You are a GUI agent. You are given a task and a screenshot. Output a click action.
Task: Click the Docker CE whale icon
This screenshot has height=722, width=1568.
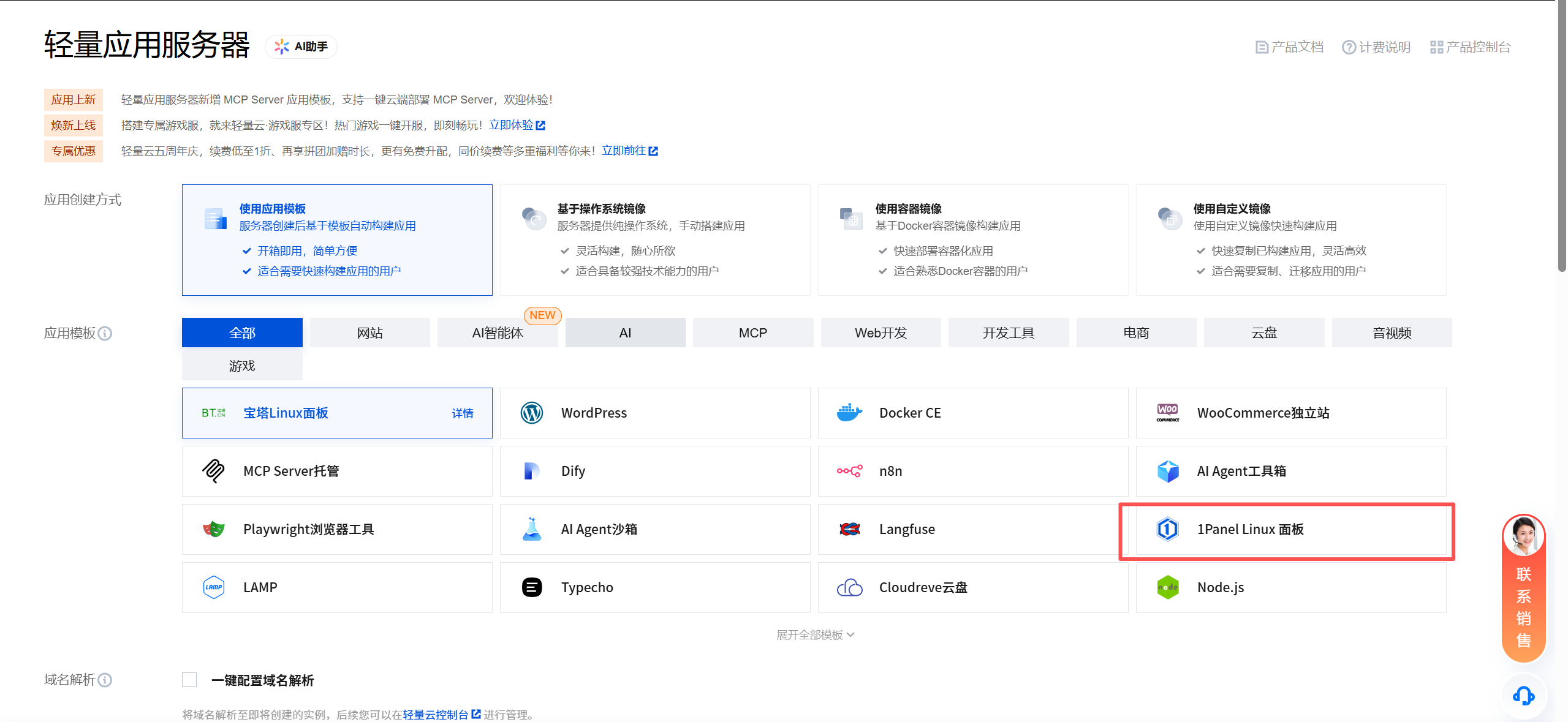[849, 412]
